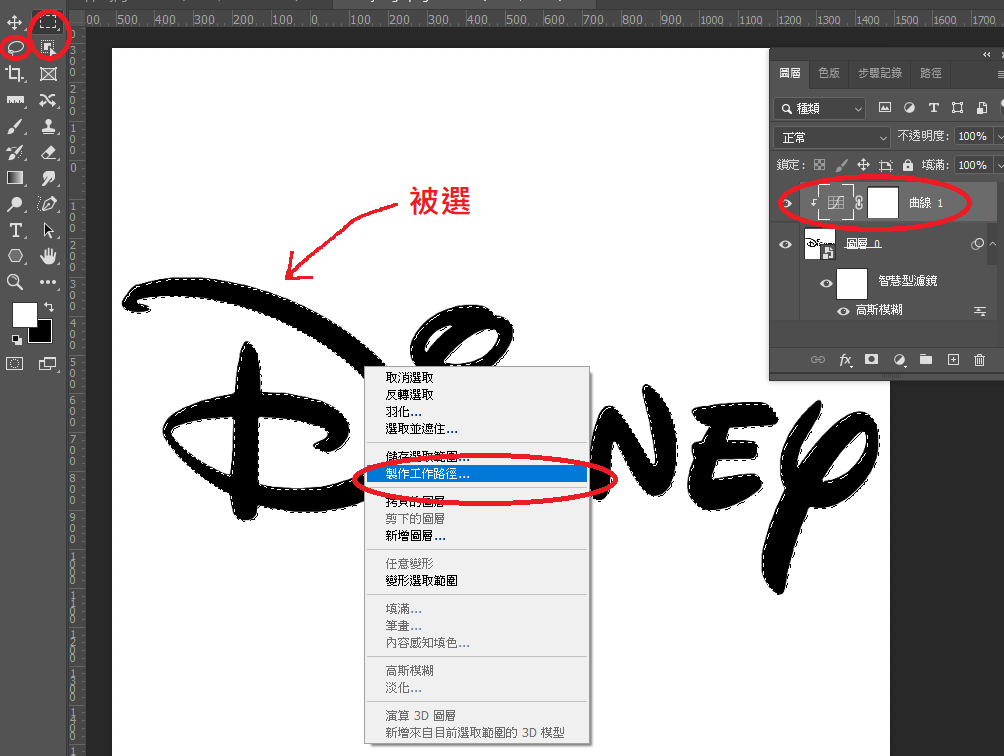Screen dimensions: 1004x756
Task: Swap foreground and background colors
Action: click(49, 307)
